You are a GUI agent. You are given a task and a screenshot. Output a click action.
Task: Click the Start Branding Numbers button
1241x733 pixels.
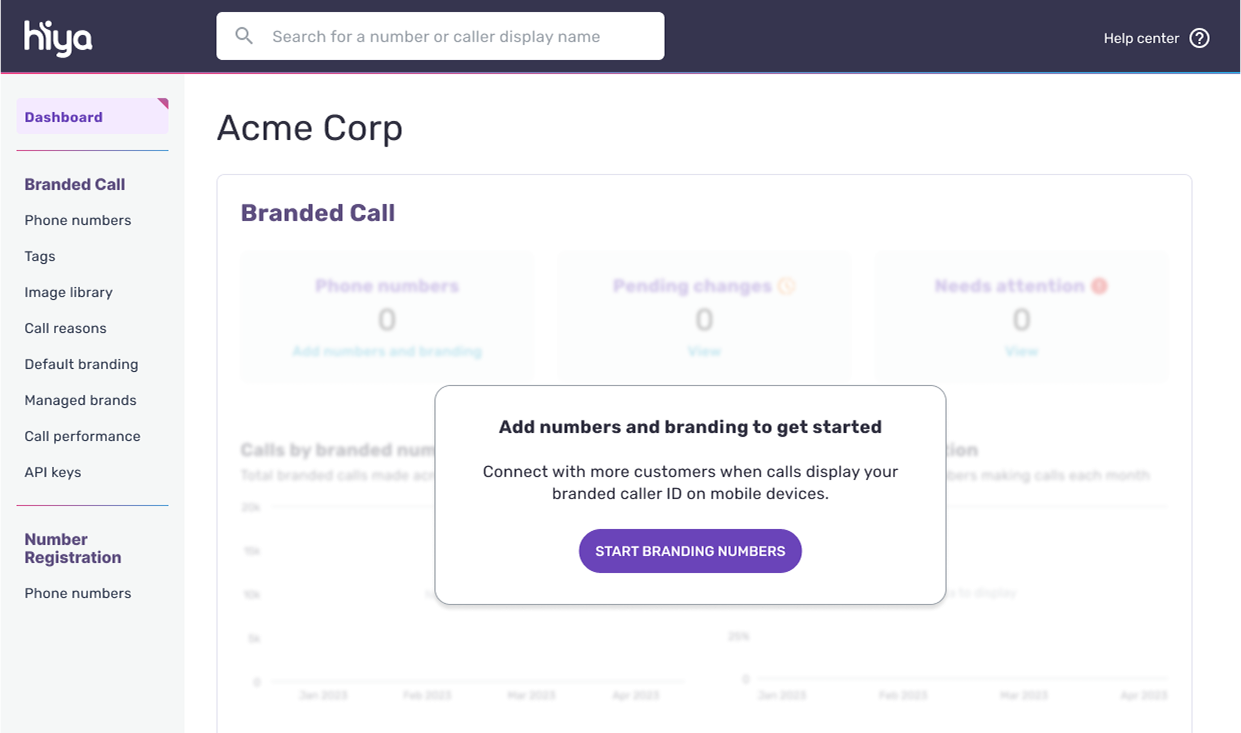pyautogui.click(x=690, y=551)
